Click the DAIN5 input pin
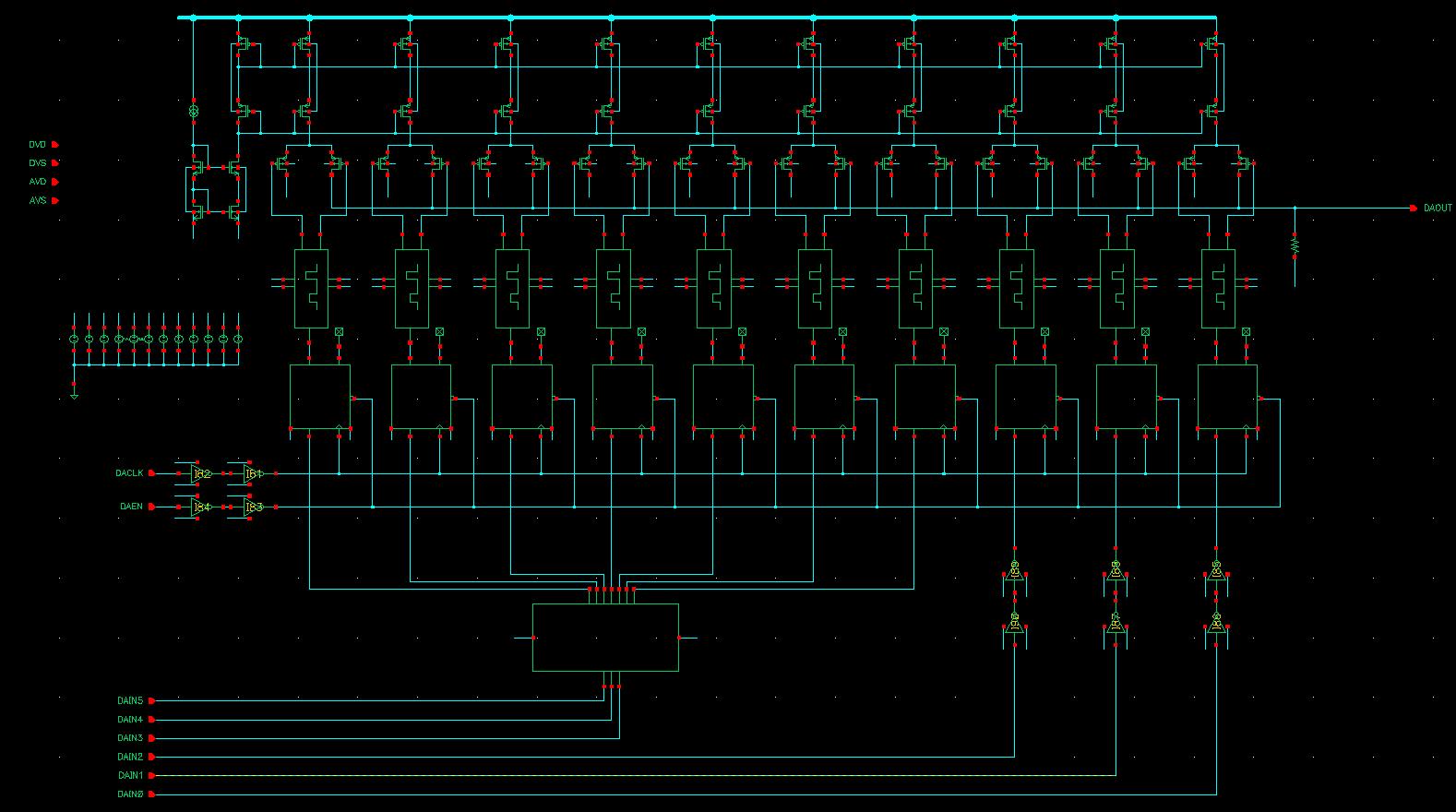This screenshot has width=1456, height=812. (152, 701)
